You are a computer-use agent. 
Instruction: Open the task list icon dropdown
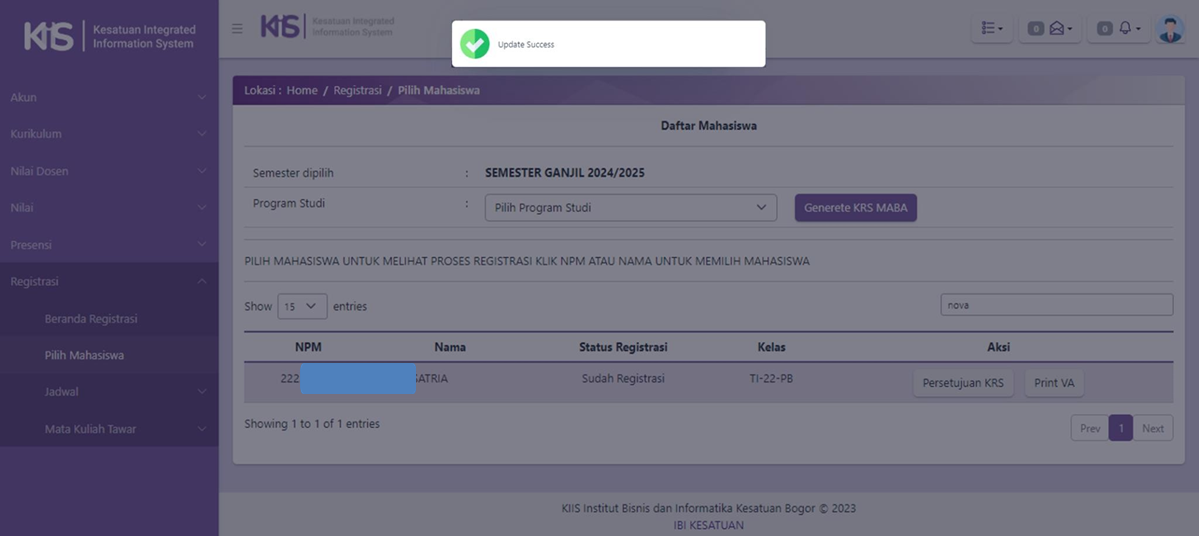pyautogui.click(x=992, y=29)
